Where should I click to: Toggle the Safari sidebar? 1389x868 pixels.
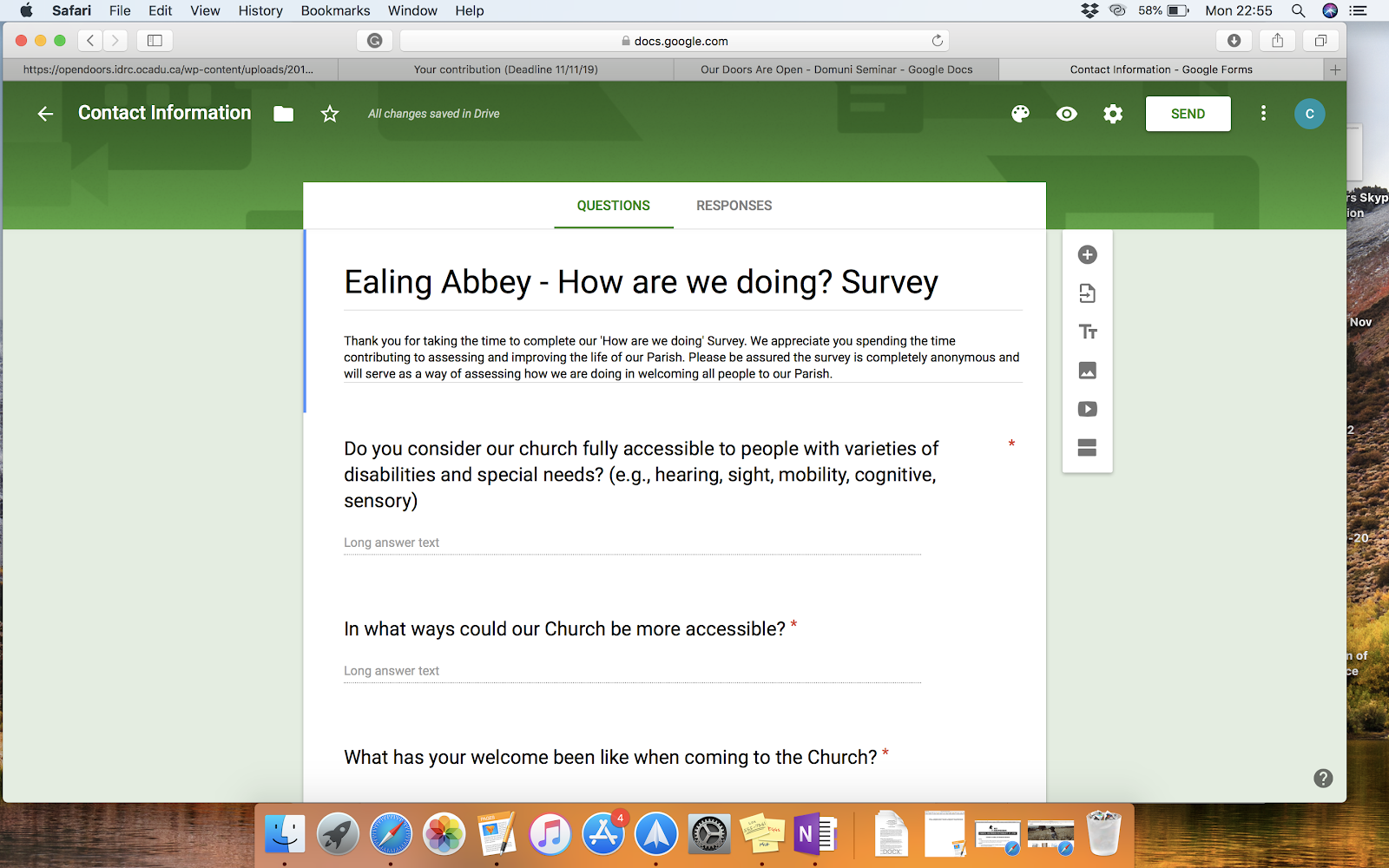pos(155,40)
